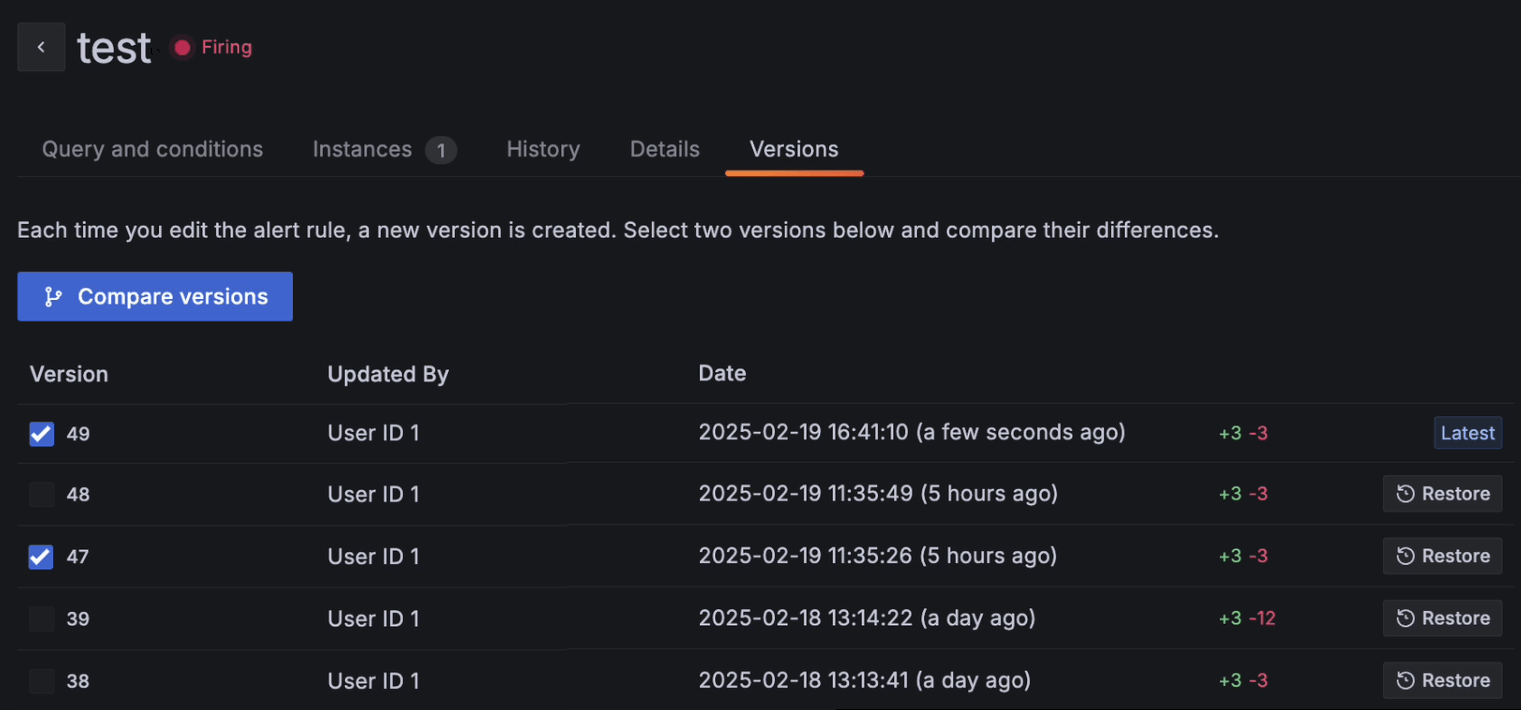The image size is (1521, 710).
Task: Click the Version column header
Action: (68, 373)
